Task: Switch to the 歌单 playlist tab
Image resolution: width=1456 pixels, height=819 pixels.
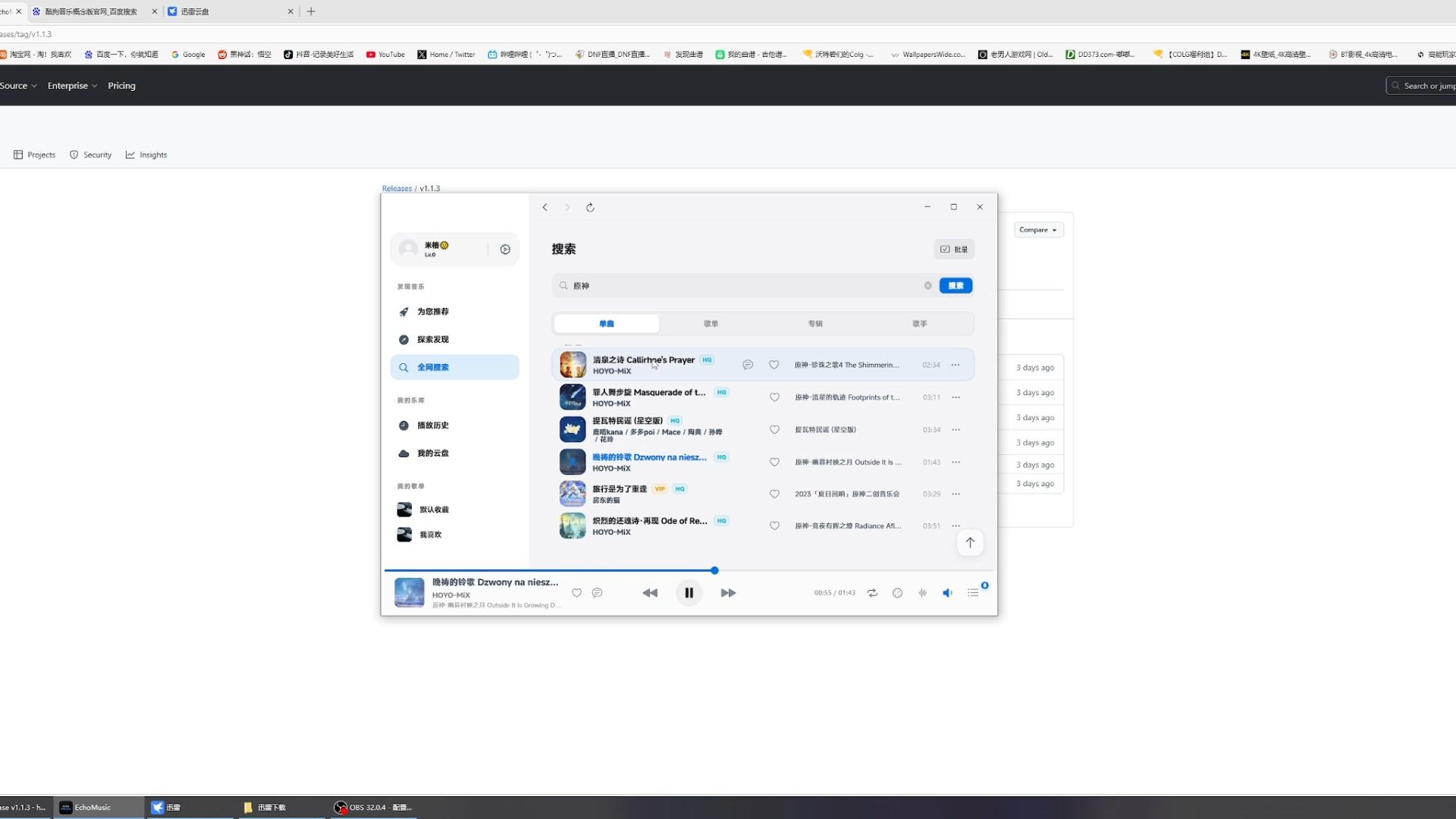Action: coord(711,324)
